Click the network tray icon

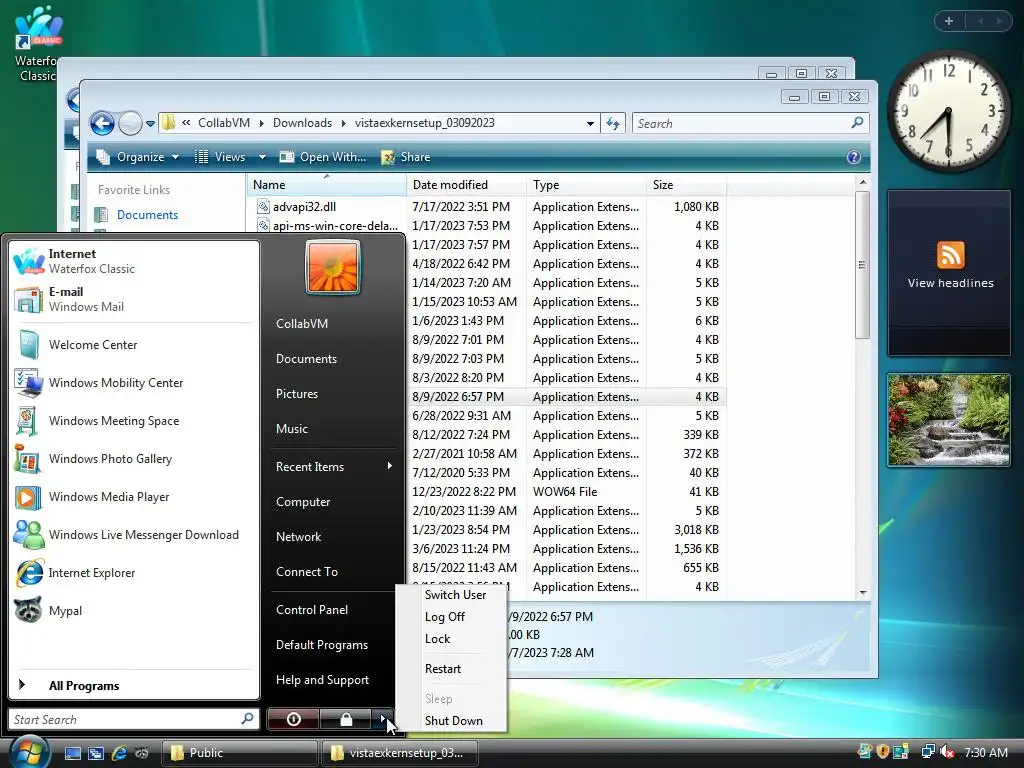927,752
